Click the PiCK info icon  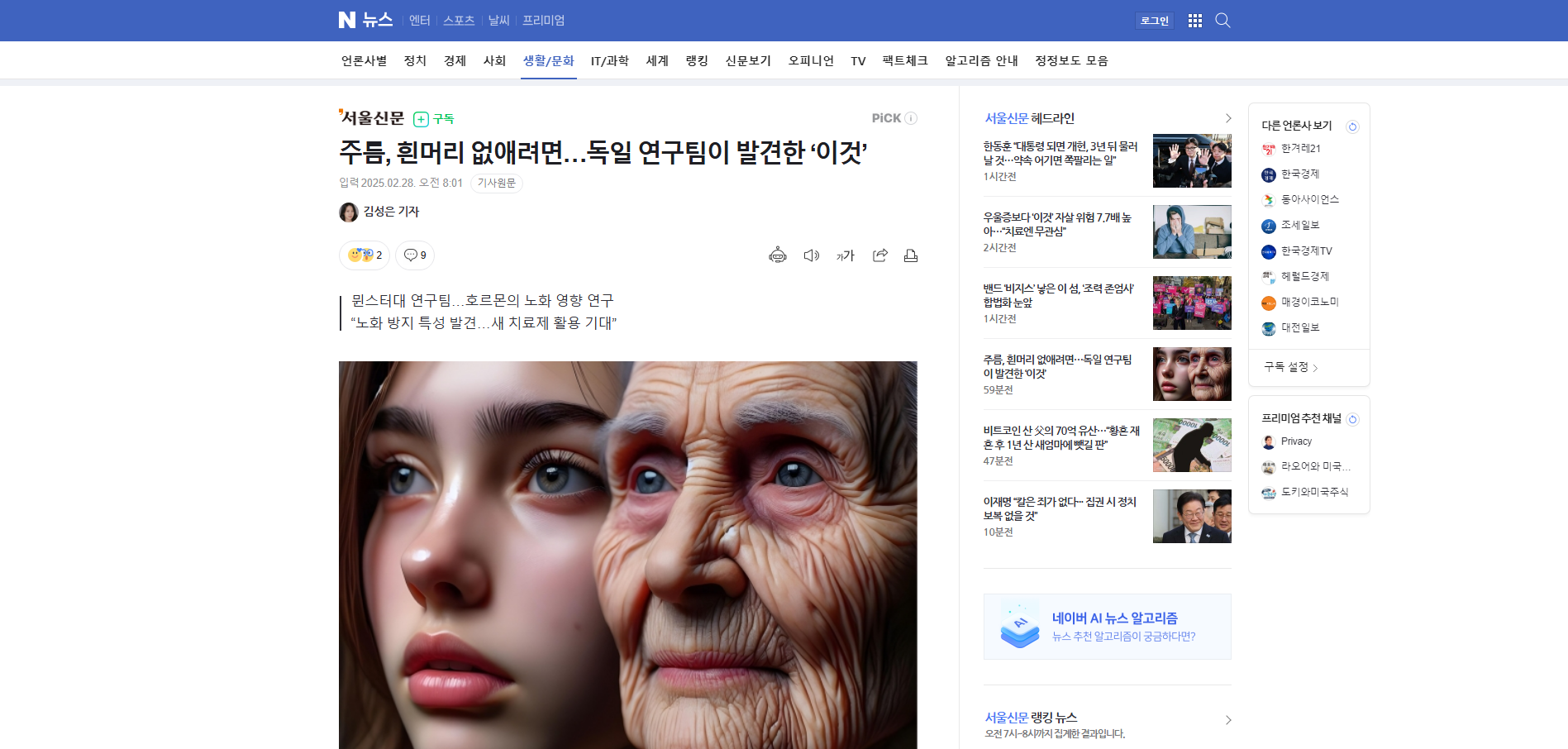[911, 118]
